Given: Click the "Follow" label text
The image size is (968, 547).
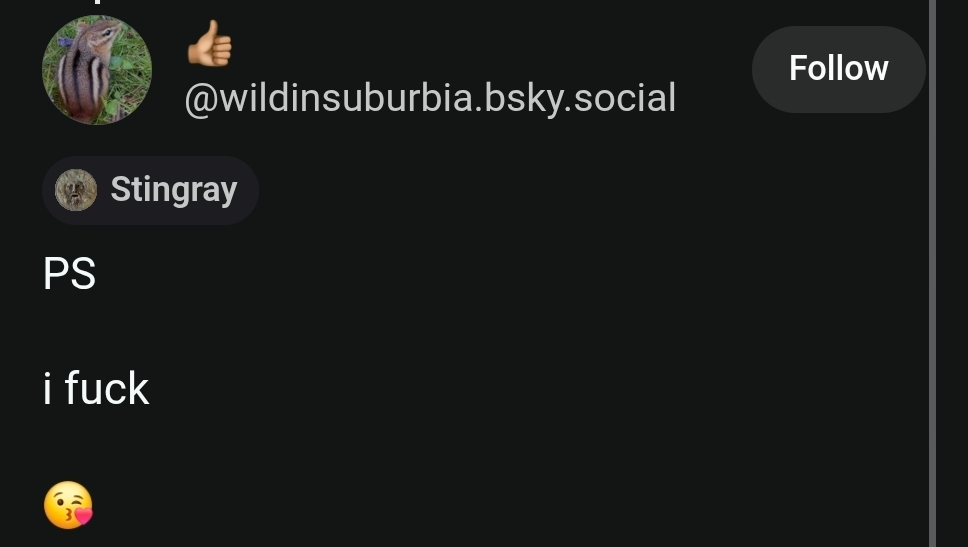Looking at the screenshot, I should (838, 68).
